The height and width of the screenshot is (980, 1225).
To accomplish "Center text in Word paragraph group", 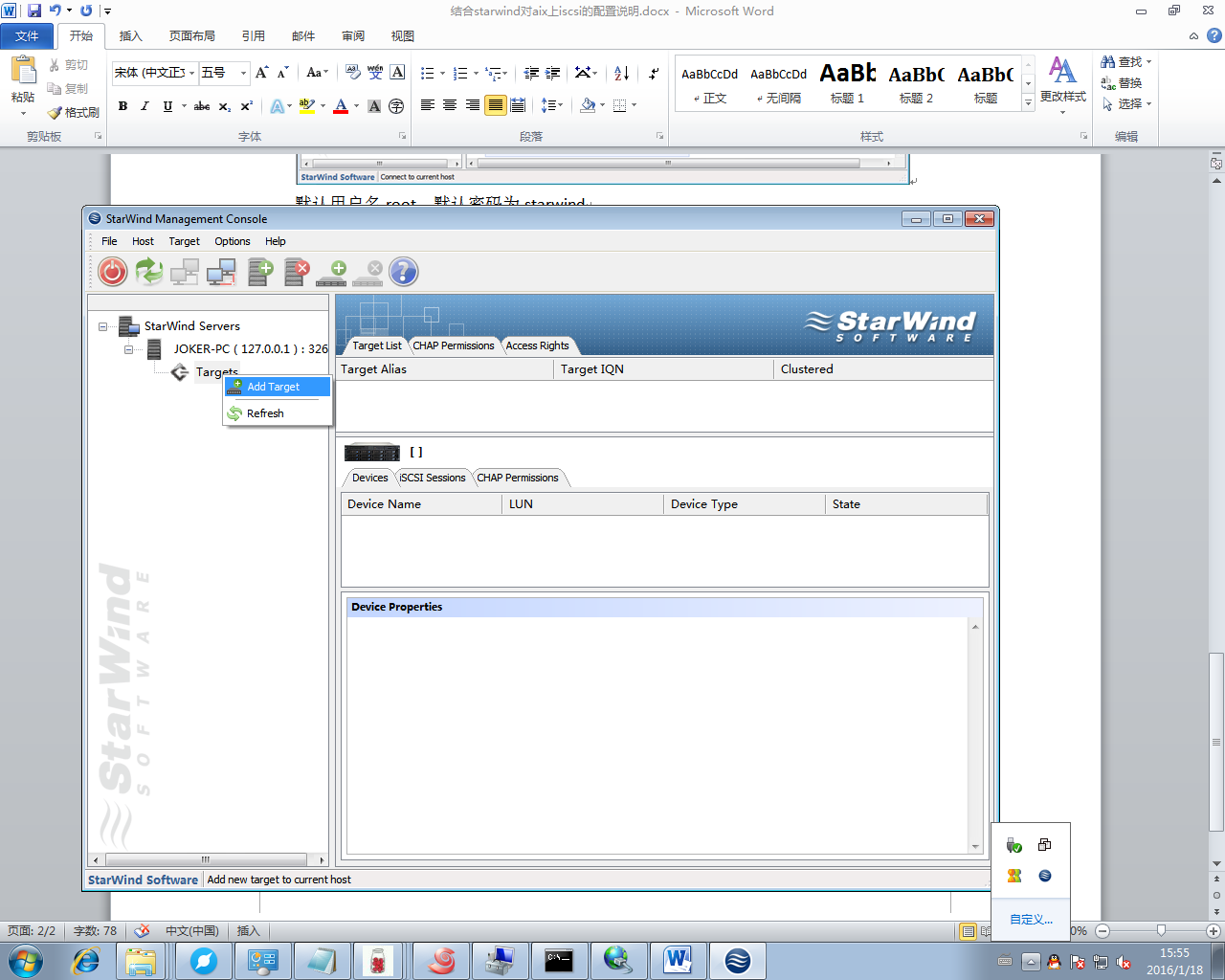I will 450,105.
